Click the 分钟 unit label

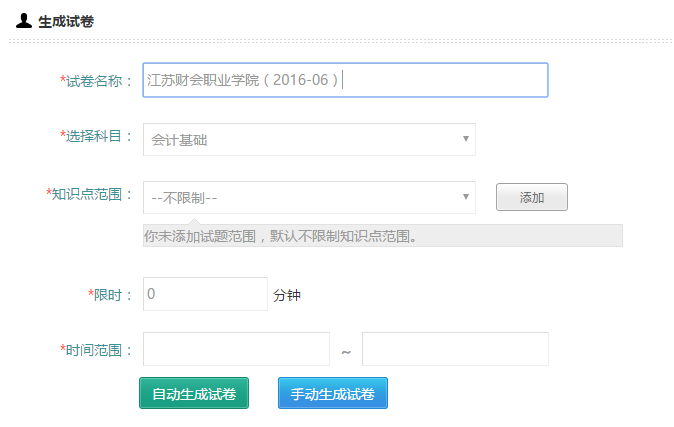click(x=287, y=295)
